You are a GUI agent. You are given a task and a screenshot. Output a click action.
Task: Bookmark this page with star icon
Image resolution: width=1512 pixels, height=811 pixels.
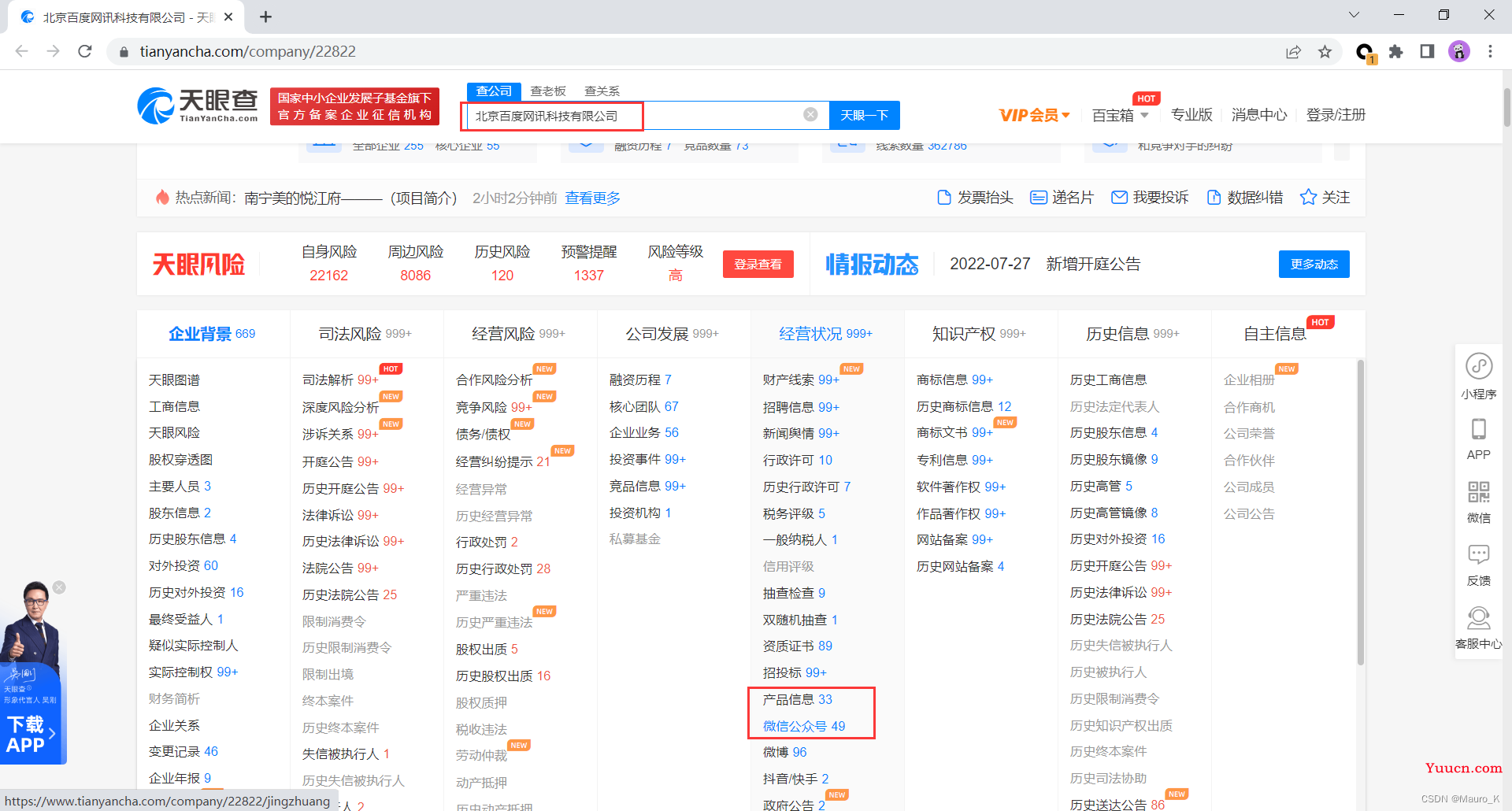point(1325,51)
